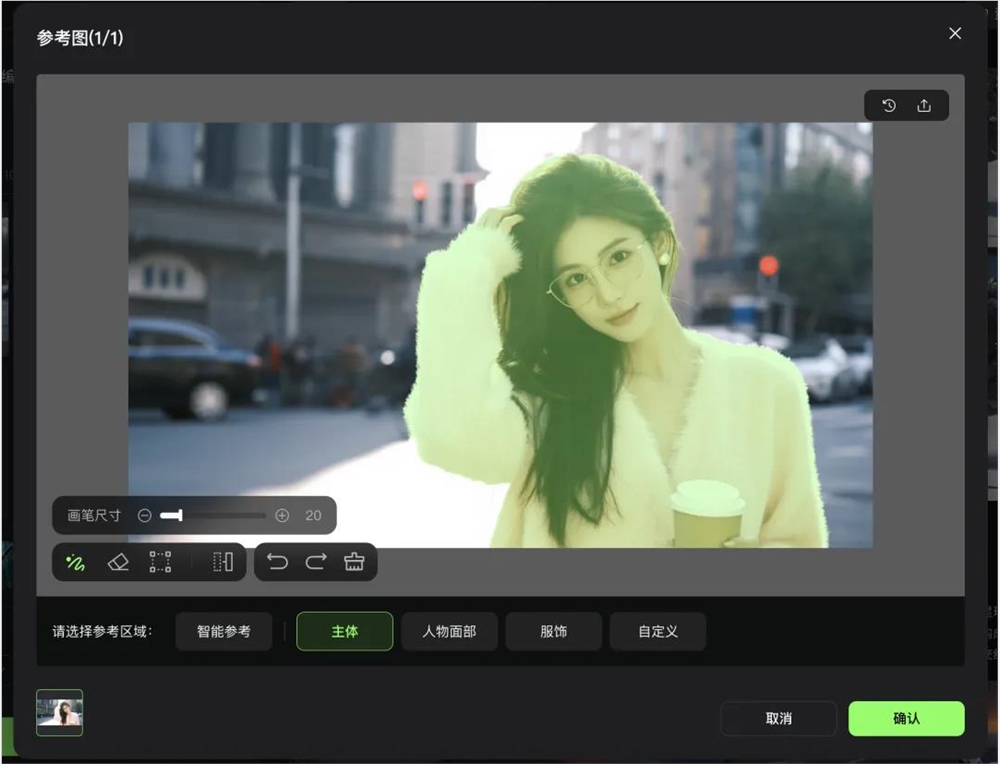This screenshot has width=1000, height=764.
Task: Redo the last brush stroke
Action: pos(316,562)
